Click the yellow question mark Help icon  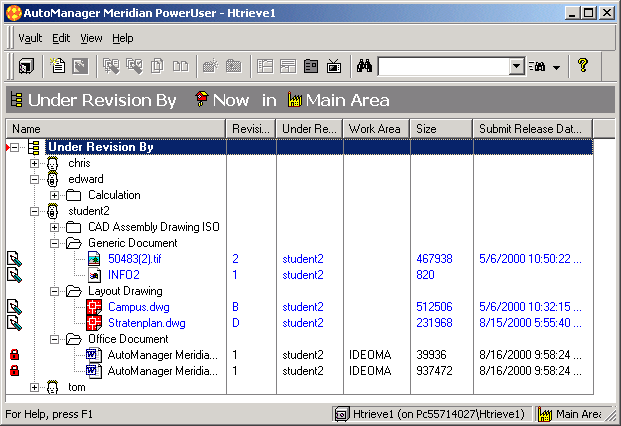(x=583, y=65)
